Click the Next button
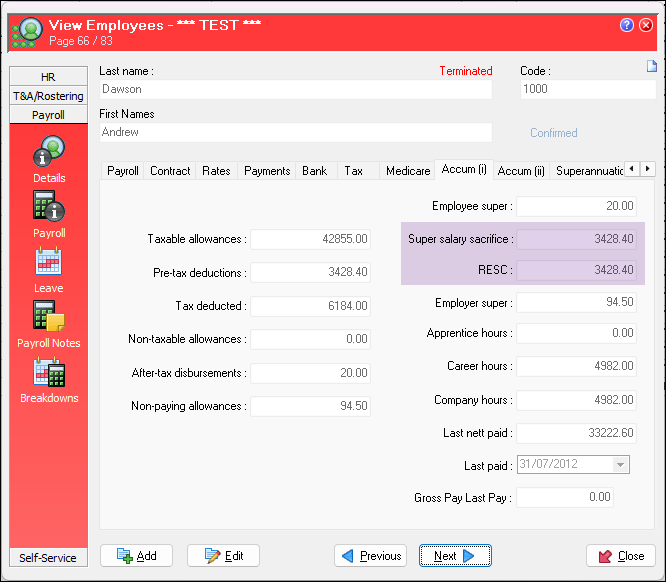666x582 pixels. [455, 556]
